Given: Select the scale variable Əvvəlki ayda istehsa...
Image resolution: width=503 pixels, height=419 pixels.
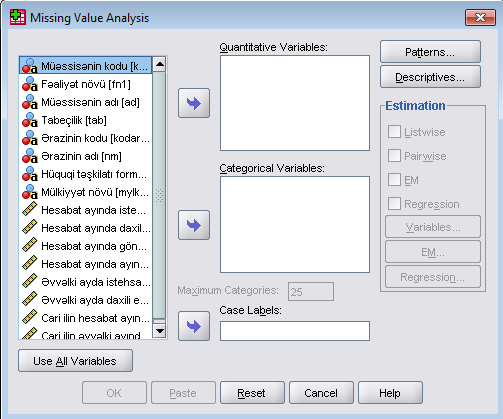Looking at the screenshot, I should point(86,282).
